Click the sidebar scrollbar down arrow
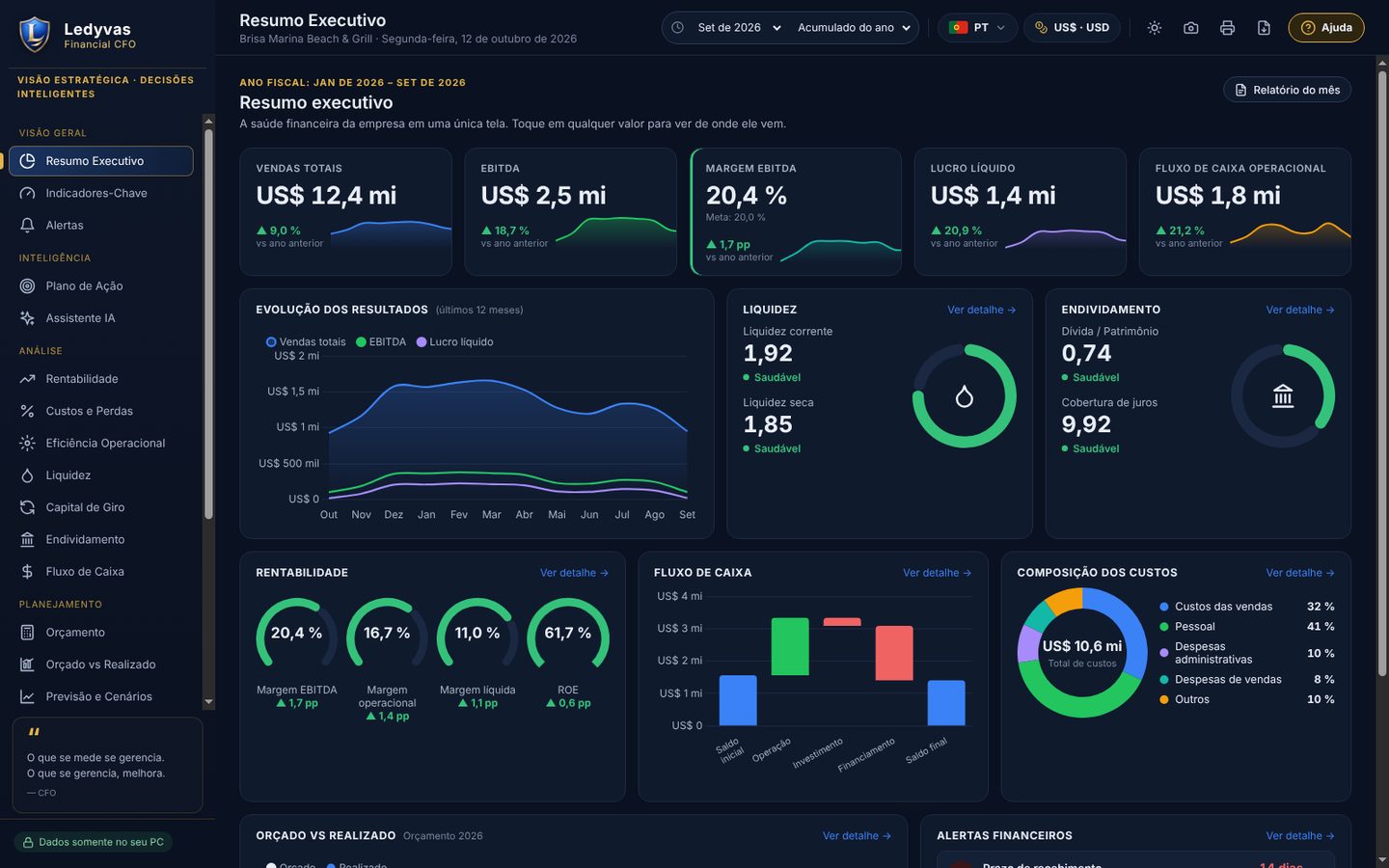Screen dimensions: 1389x868 coord(208,702)
